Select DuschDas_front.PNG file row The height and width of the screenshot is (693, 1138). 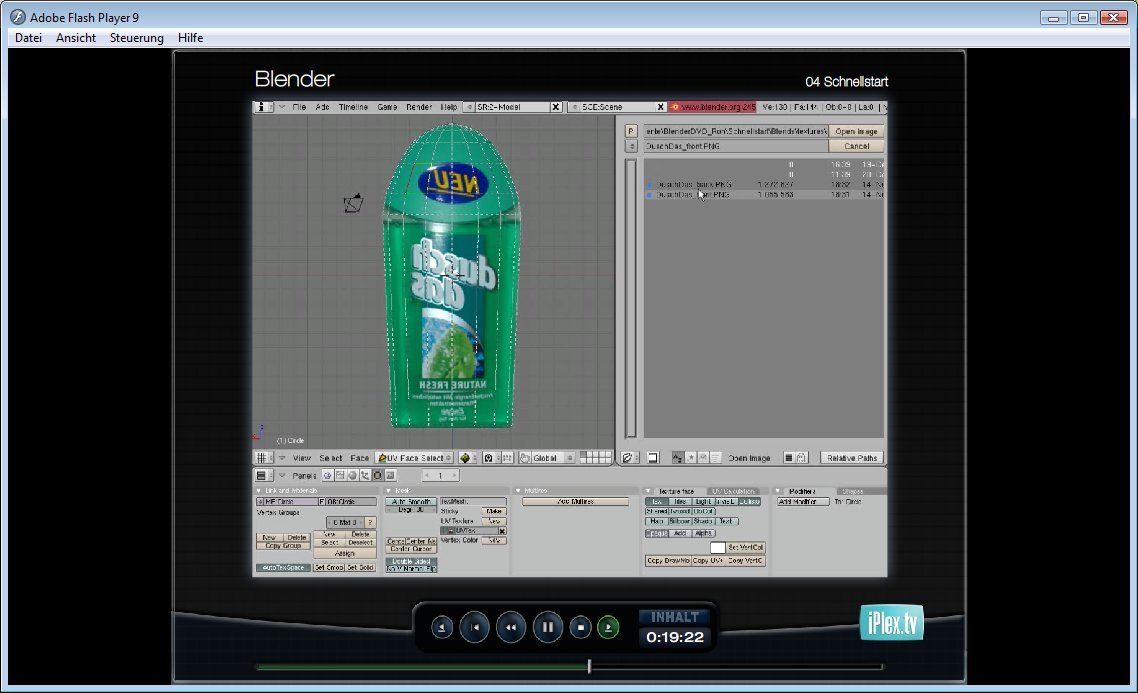[x=764, y=194]
